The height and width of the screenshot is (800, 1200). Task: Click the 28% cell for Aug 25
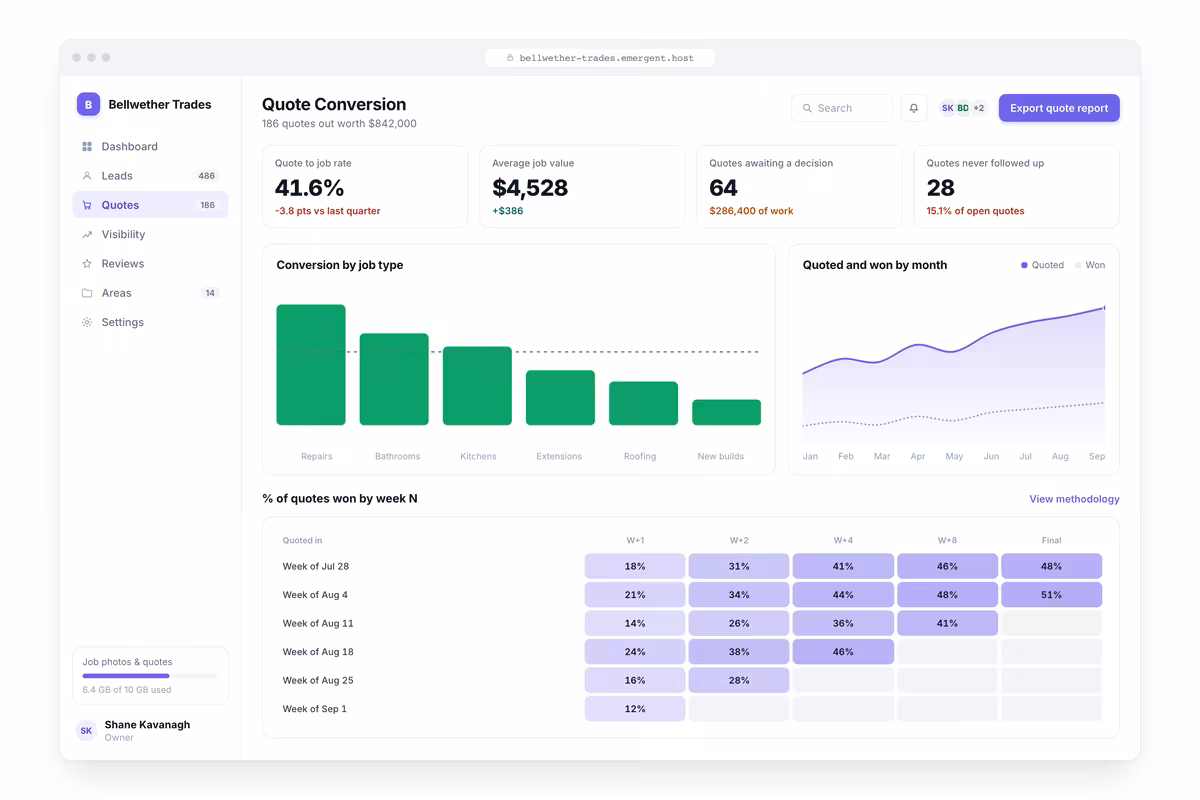[x=739, y=680]
